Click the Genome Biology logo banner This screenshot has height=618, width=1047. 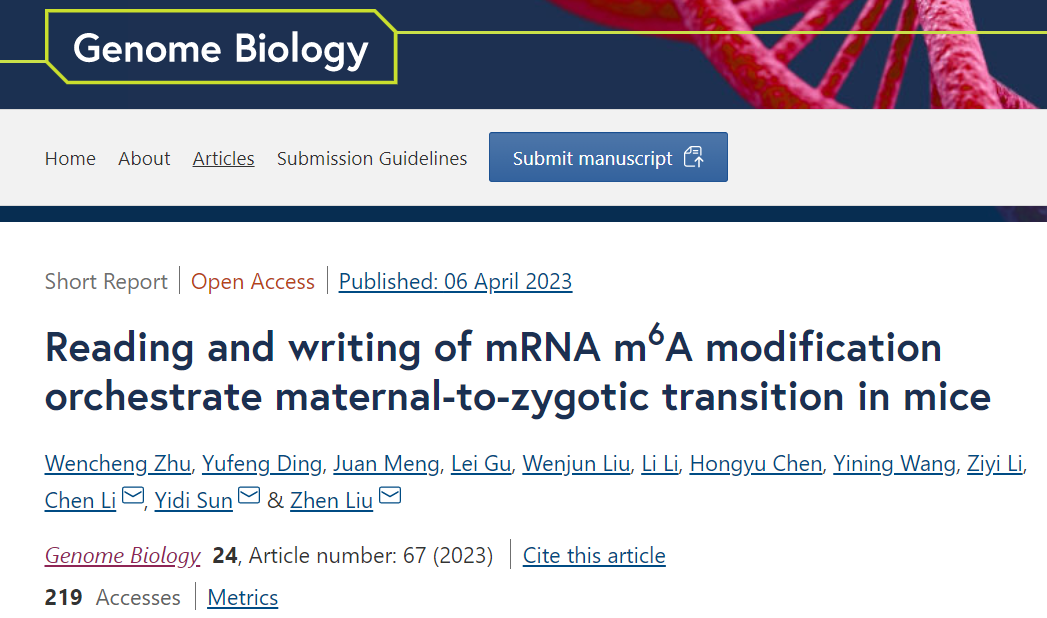point(221,48)
